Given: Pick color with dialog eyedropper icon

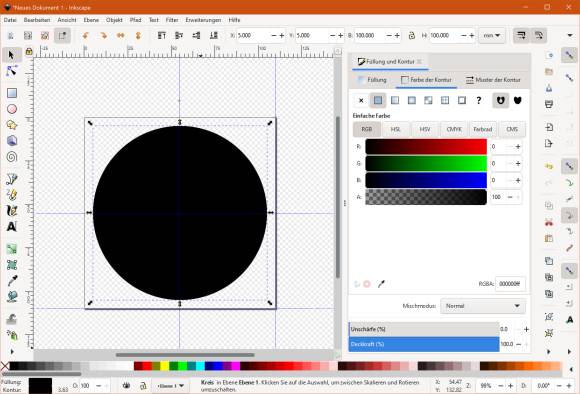Looking at the screenshot, I should (381, 284).
